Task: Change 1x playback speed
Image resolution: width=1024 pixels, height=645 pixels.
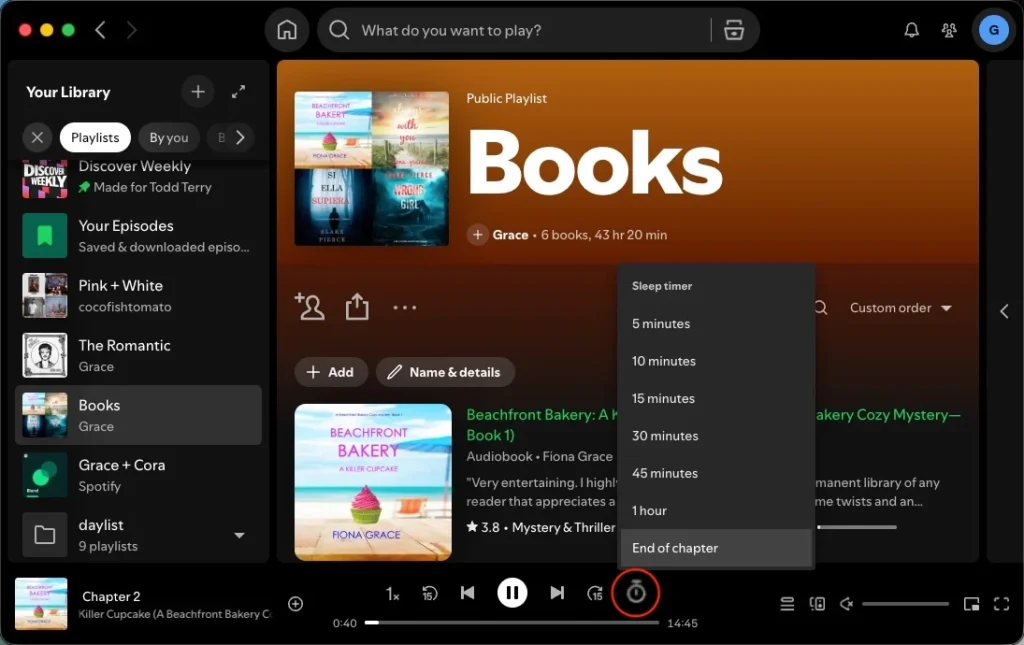Action: (392, 593)
